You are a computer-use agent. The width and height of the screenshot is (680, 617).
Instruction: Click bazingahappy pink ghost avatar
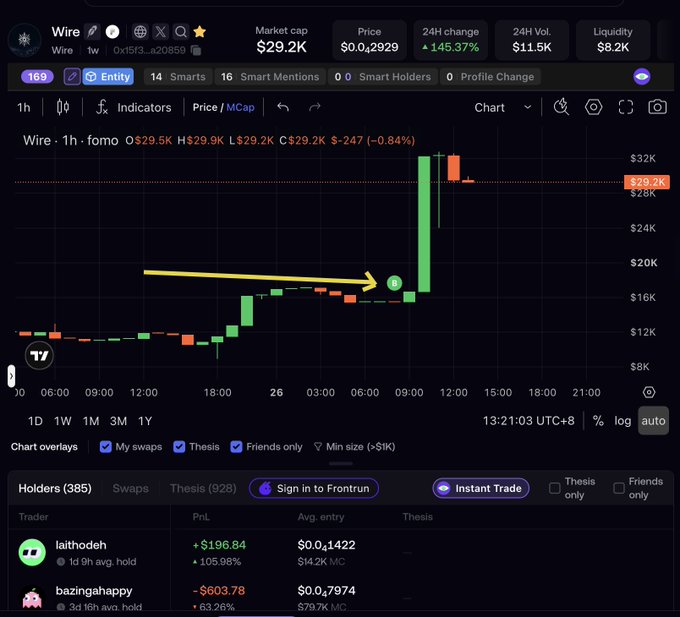point(32,598)
